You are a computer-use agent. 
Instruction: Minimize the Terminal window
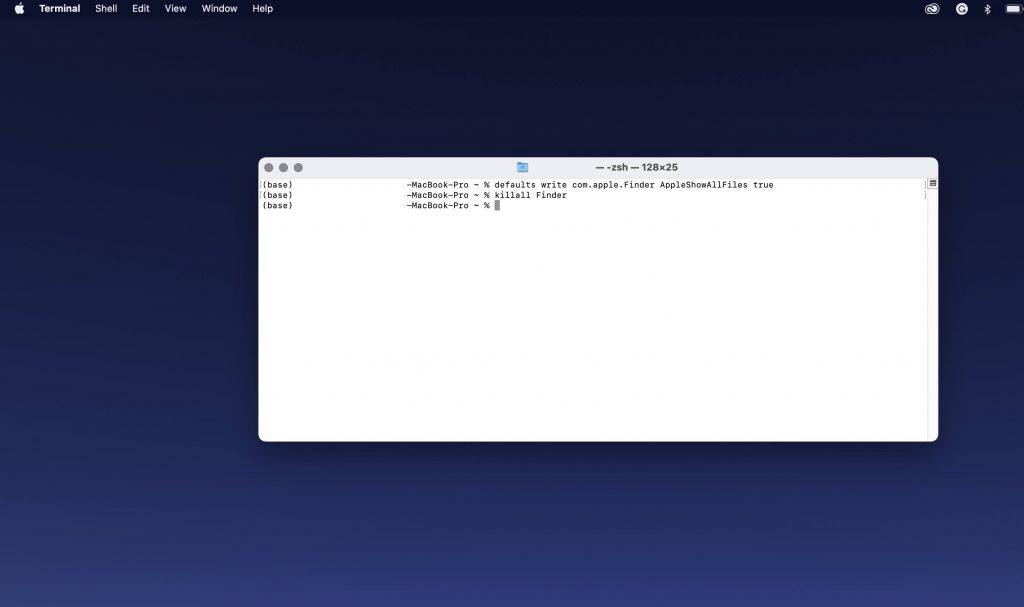(x=283, y=168)
